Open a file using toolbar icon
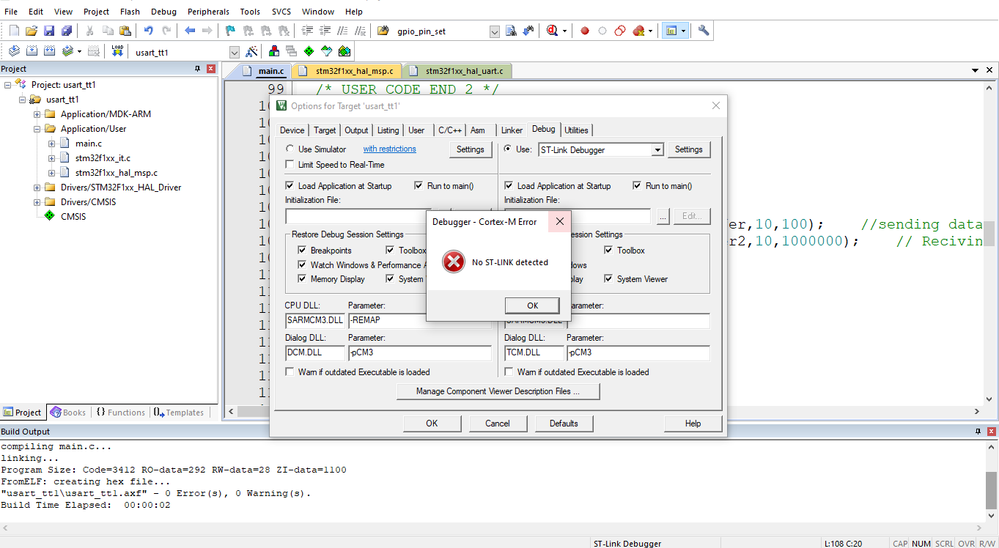 click(x=31, y=31)
